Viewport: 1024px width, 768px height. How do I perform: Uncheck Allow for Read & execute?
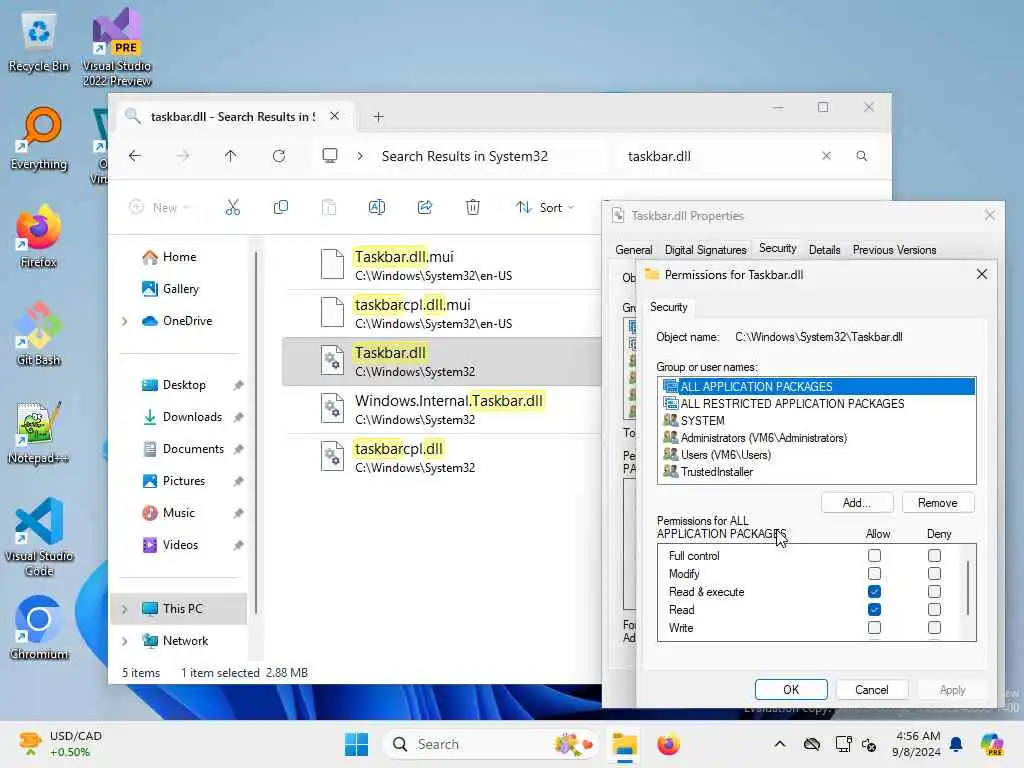click(874, 592)
